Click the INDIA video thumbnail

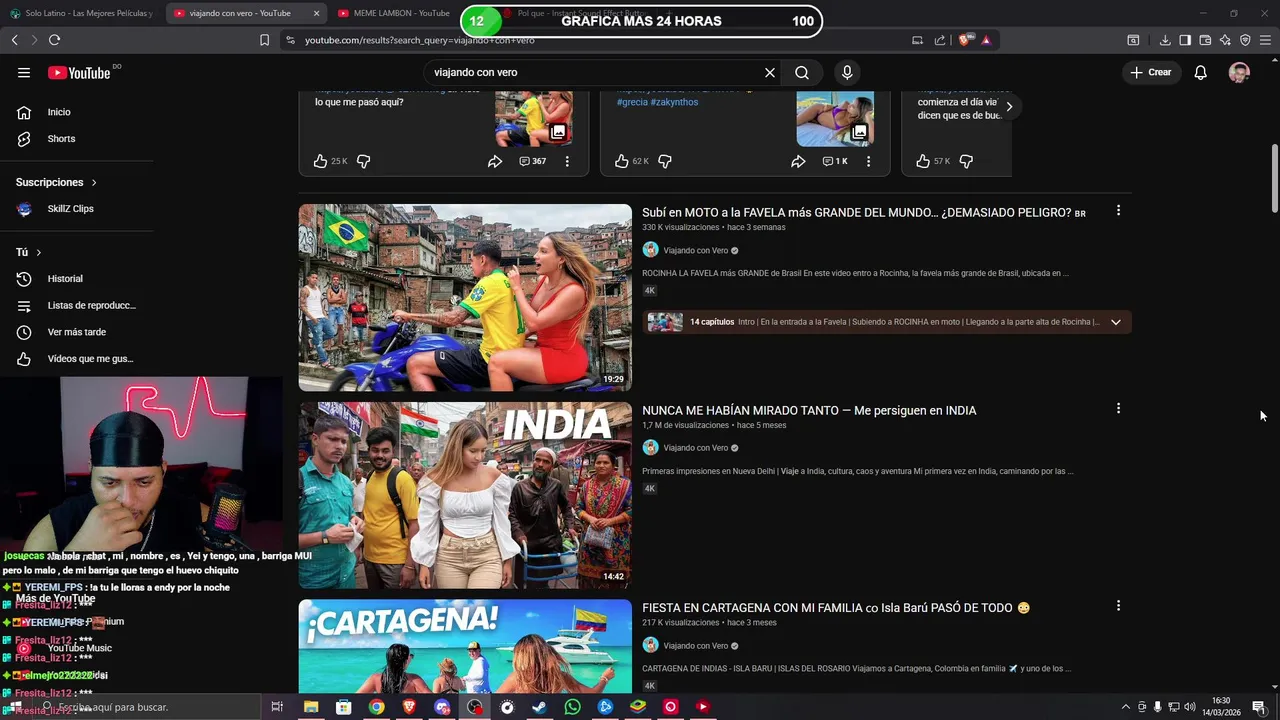(465, 495)
